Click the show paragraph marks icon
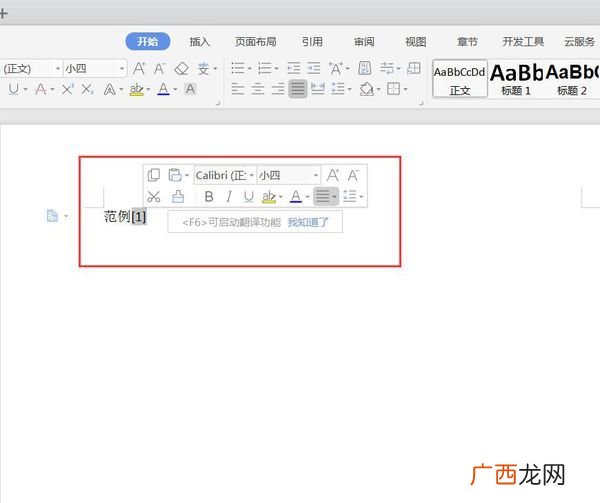The image size is (600, 503). click(x=387, y=68)
